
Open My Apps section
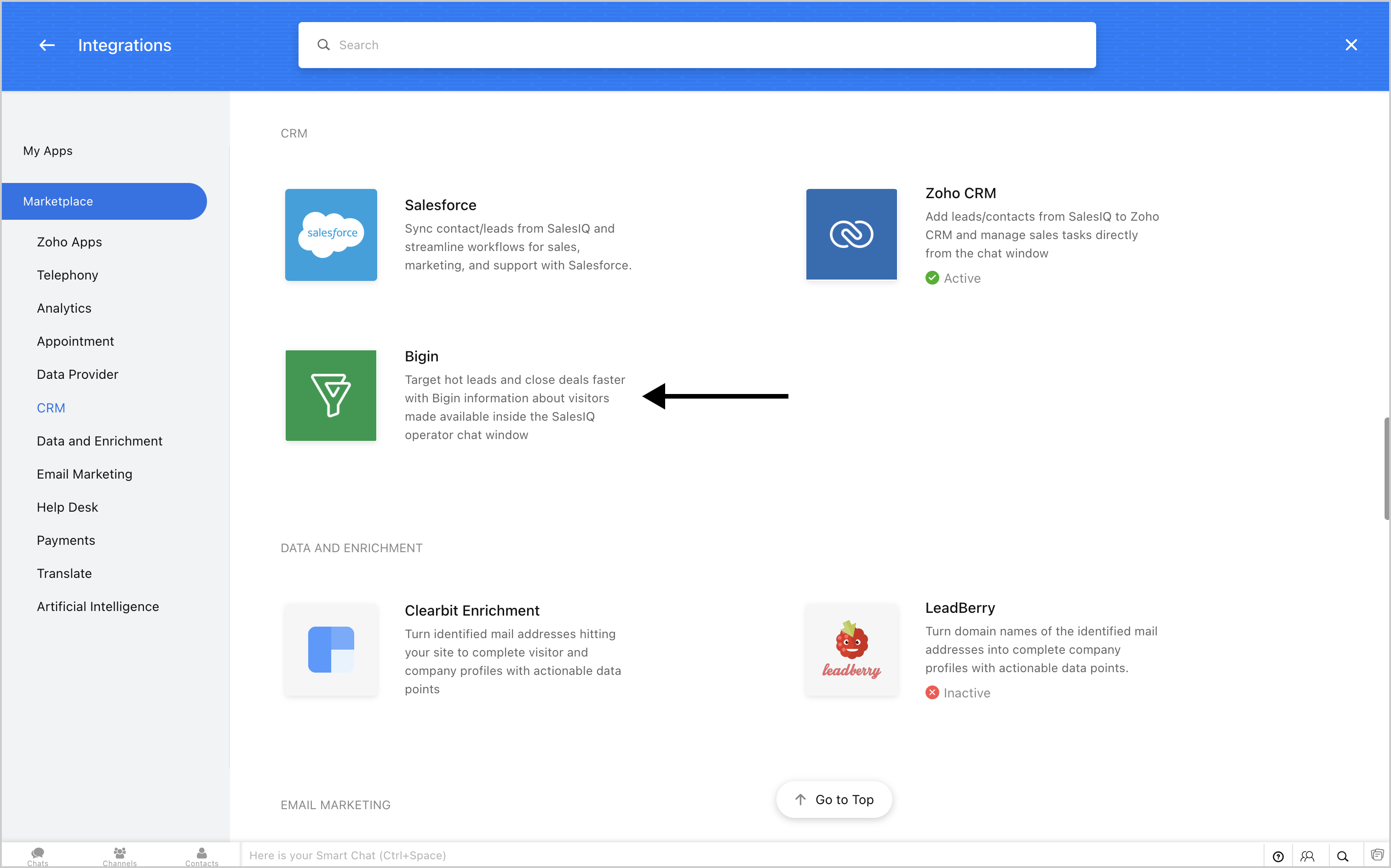pos(48,150)
